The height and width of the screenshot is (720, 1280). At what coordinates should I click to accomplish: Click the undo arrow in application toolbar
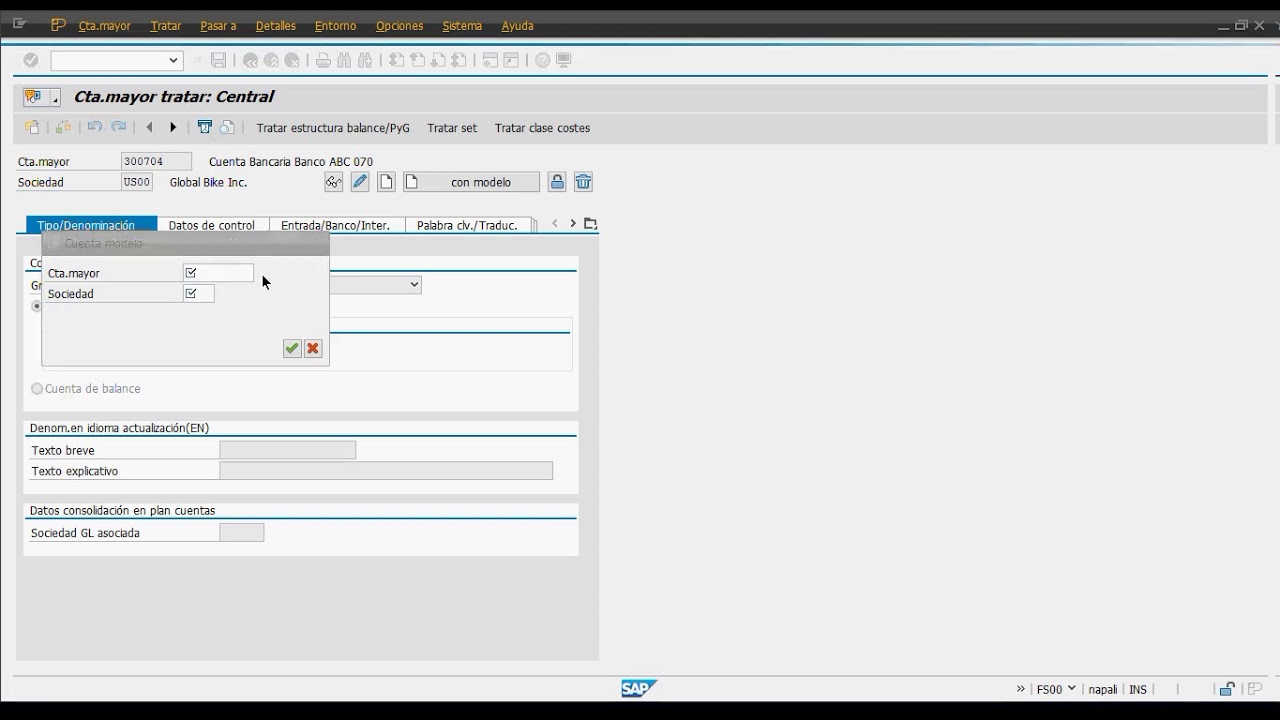pyautogui.click(x=95, y=127)
